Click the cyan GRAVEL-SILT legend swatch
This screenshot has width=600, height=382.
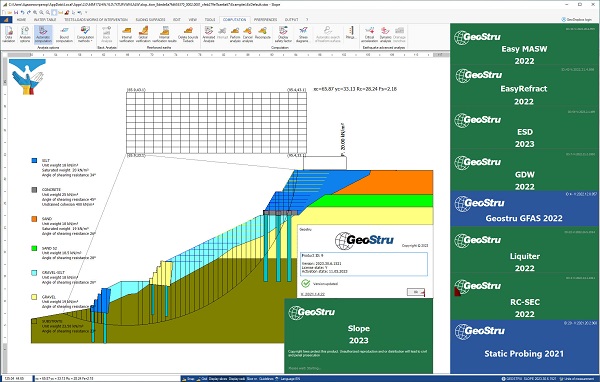[x=34, y=273]
